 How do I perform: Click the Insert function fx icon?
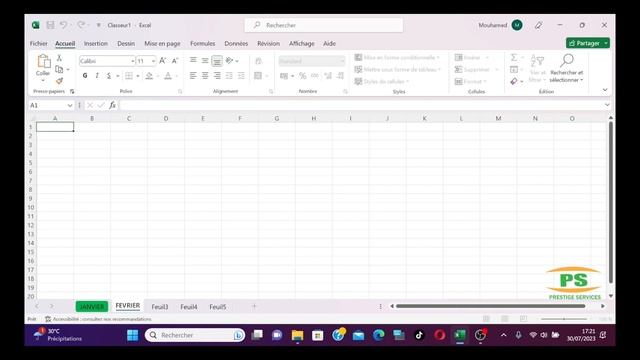[112, 105]
